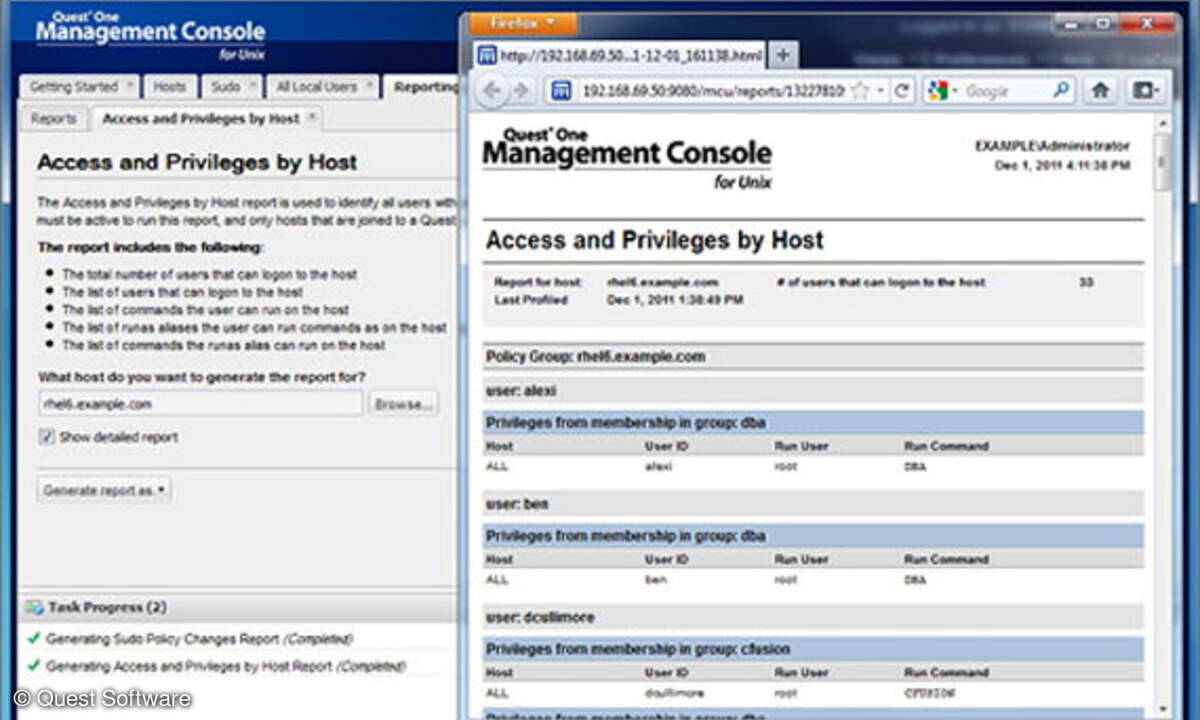This screenshot has height=720, width=1200.
Task: Open the Firefox application menu
Action: click(x=523, y=23)
